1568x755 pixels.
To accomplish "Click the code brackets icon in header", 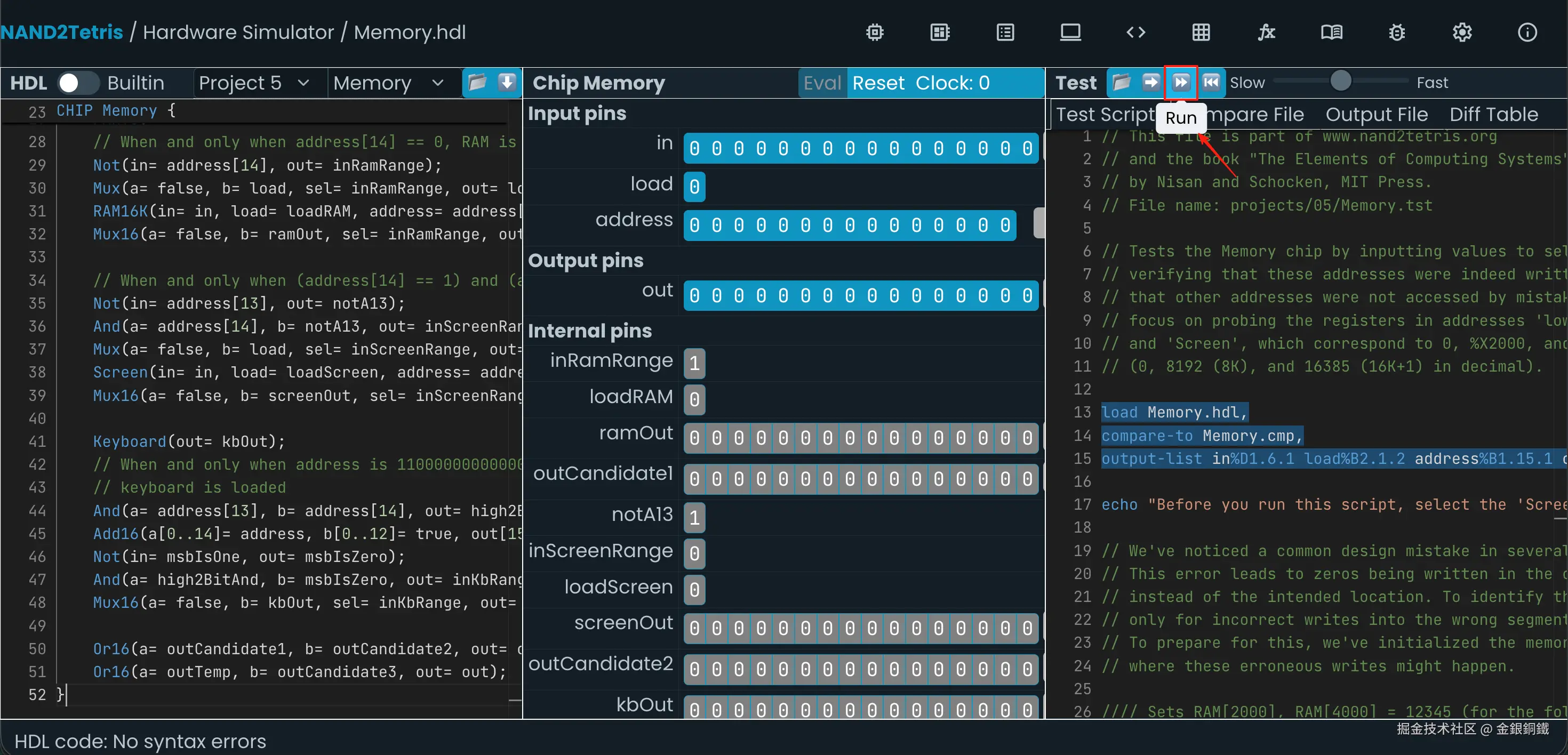I will tap(1135, 32).
